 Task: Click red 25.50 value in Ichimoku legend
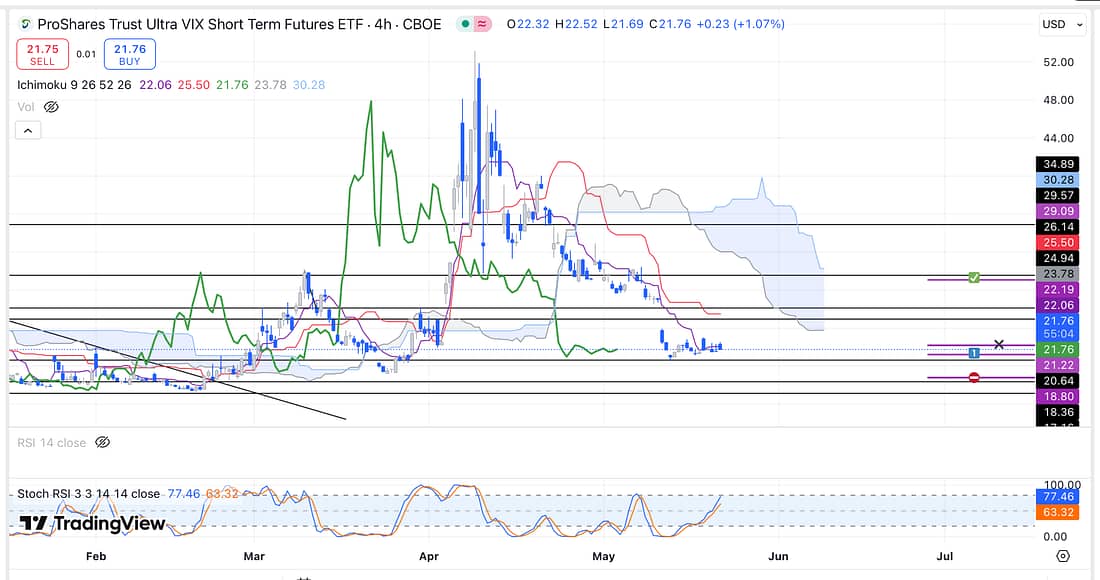194,85
